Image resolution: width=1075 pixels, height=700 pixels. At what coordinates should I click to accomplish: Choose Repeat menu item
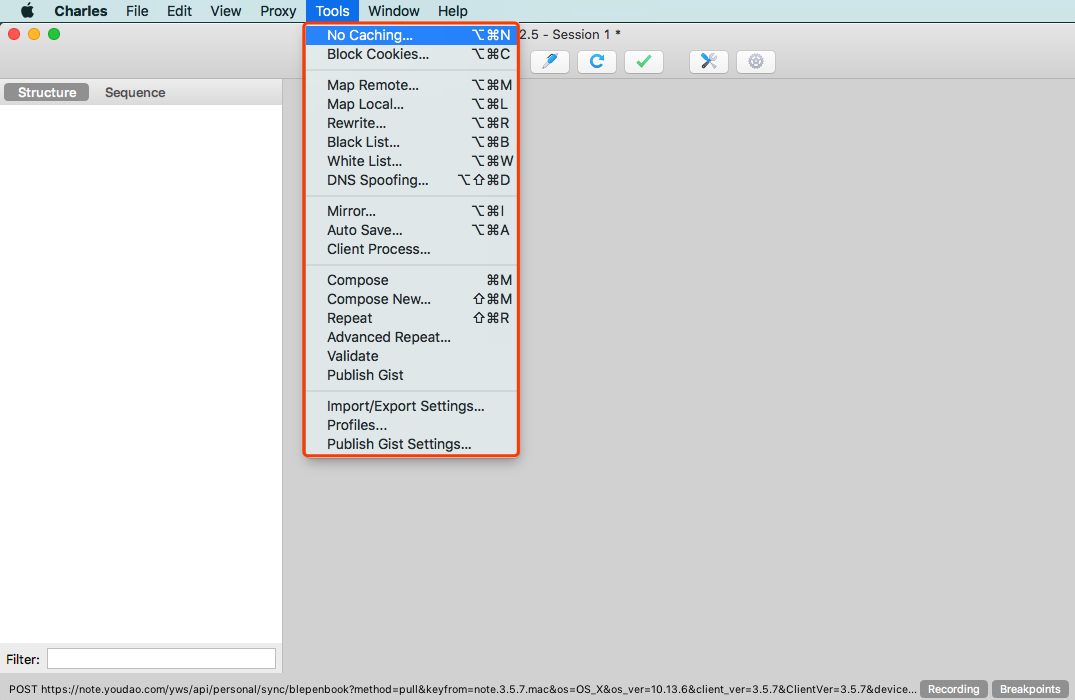tap(411, 318)
